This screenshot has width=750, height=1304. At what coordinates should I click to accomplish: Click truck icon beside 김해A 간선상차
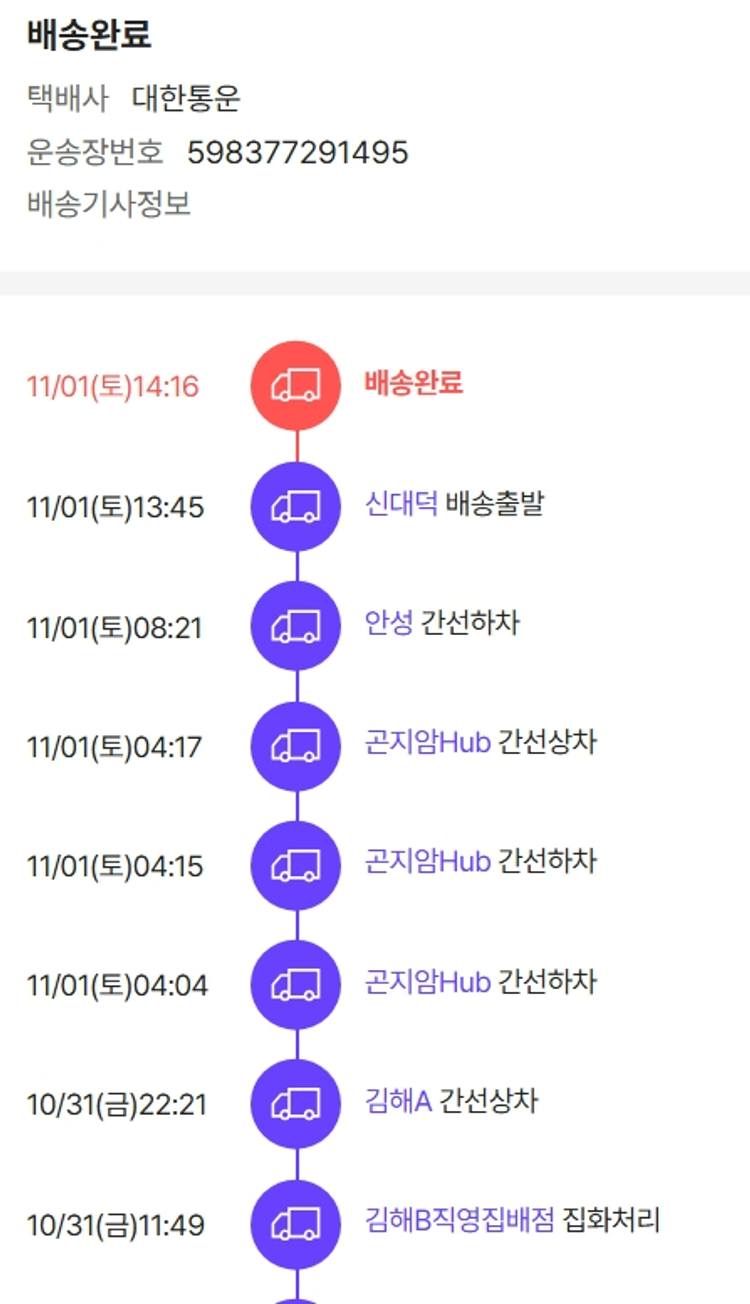[x=296, y=1104]
